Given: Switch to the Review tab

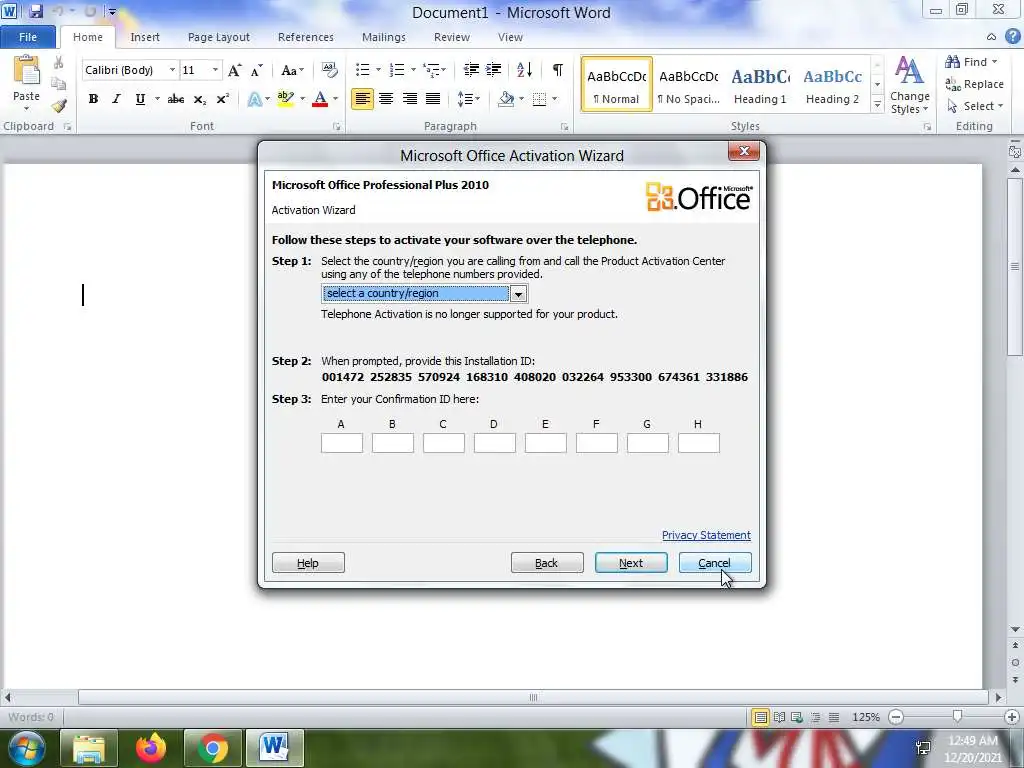Looking at the screenshot, I should pos(452,37).
